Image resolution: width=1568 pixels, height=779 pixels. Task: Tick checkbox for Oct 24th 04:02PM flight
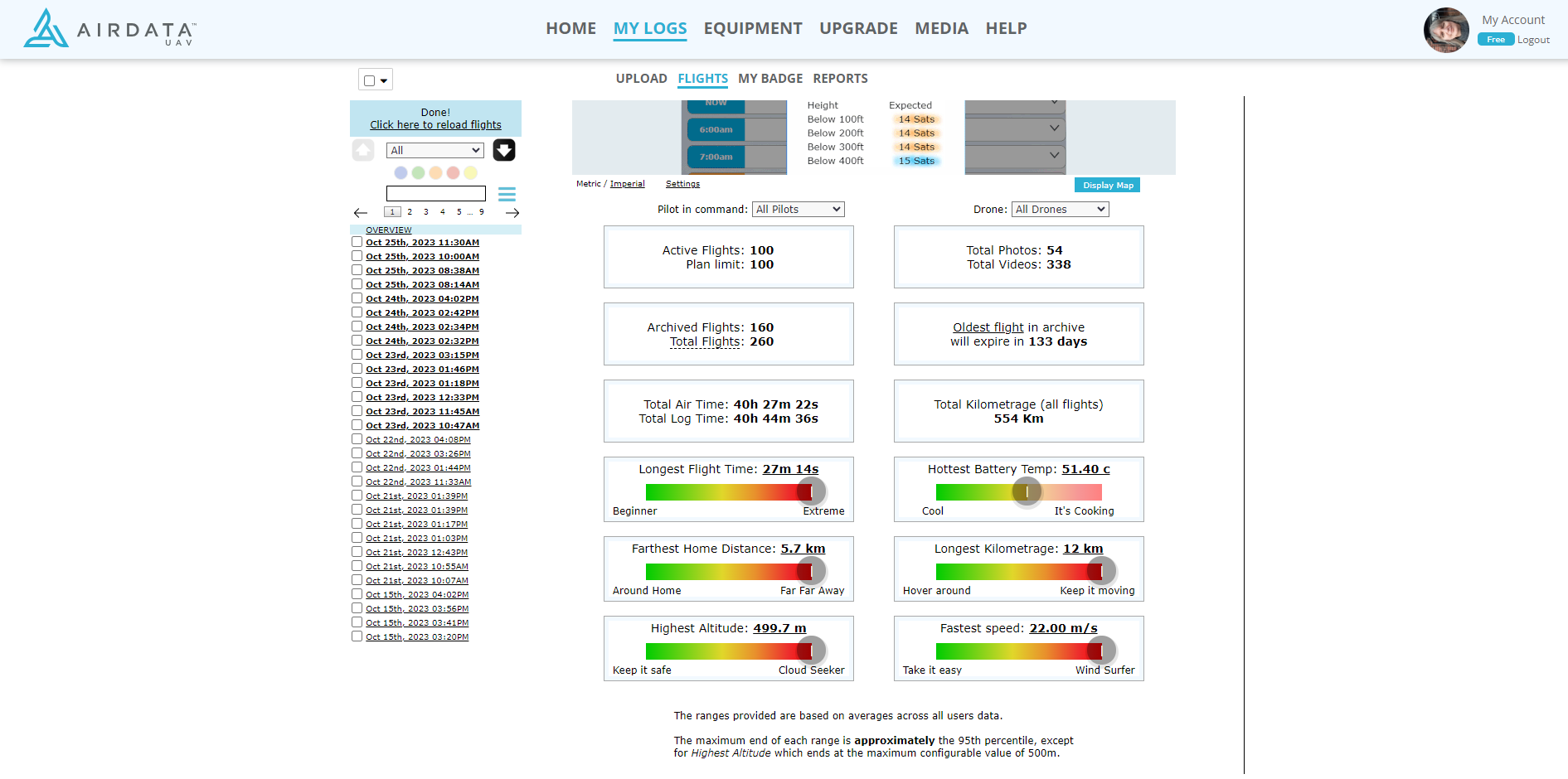click(x=357, y=298)
